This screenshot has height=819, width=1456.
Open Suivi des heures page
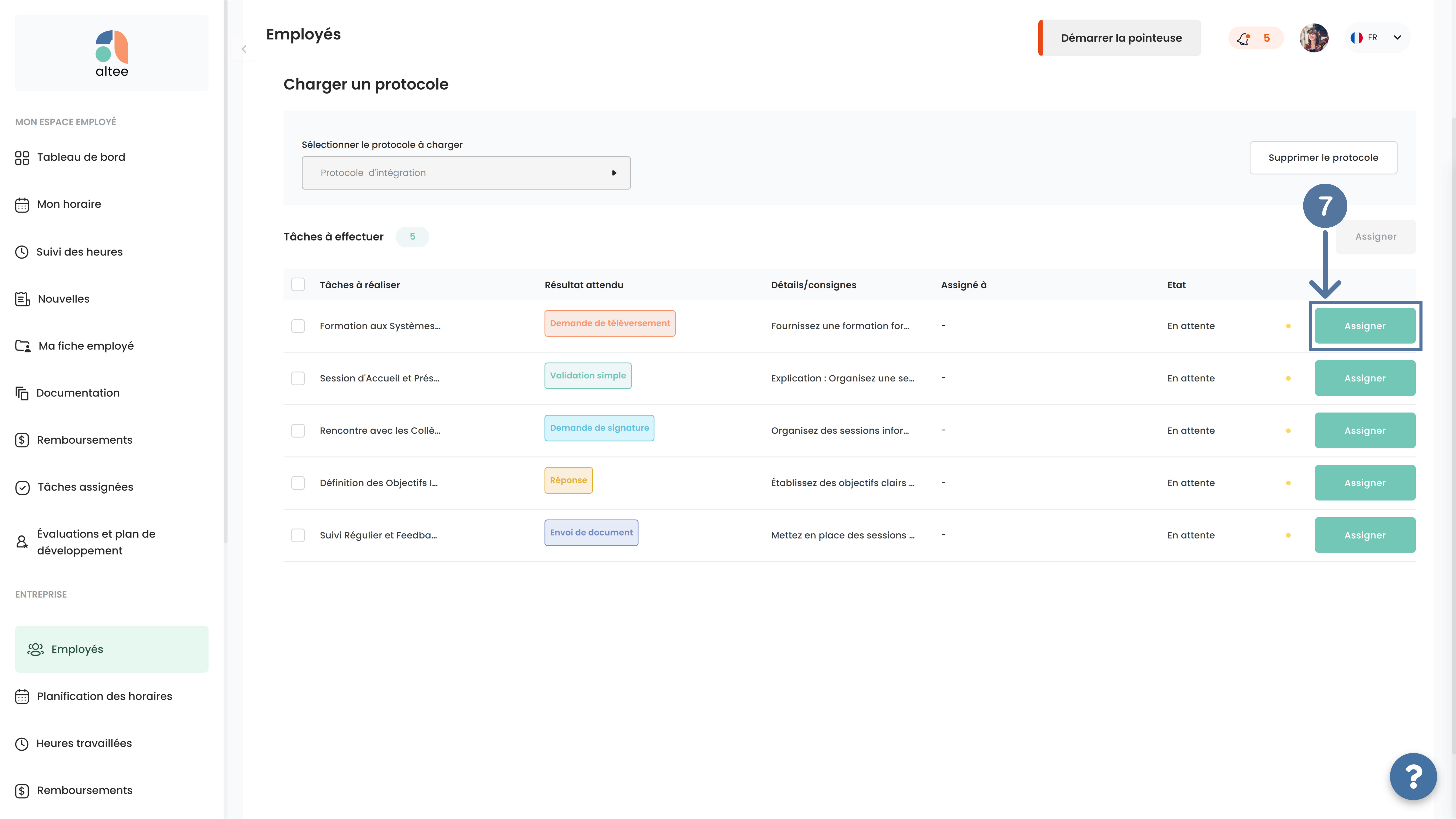point(79,252)
